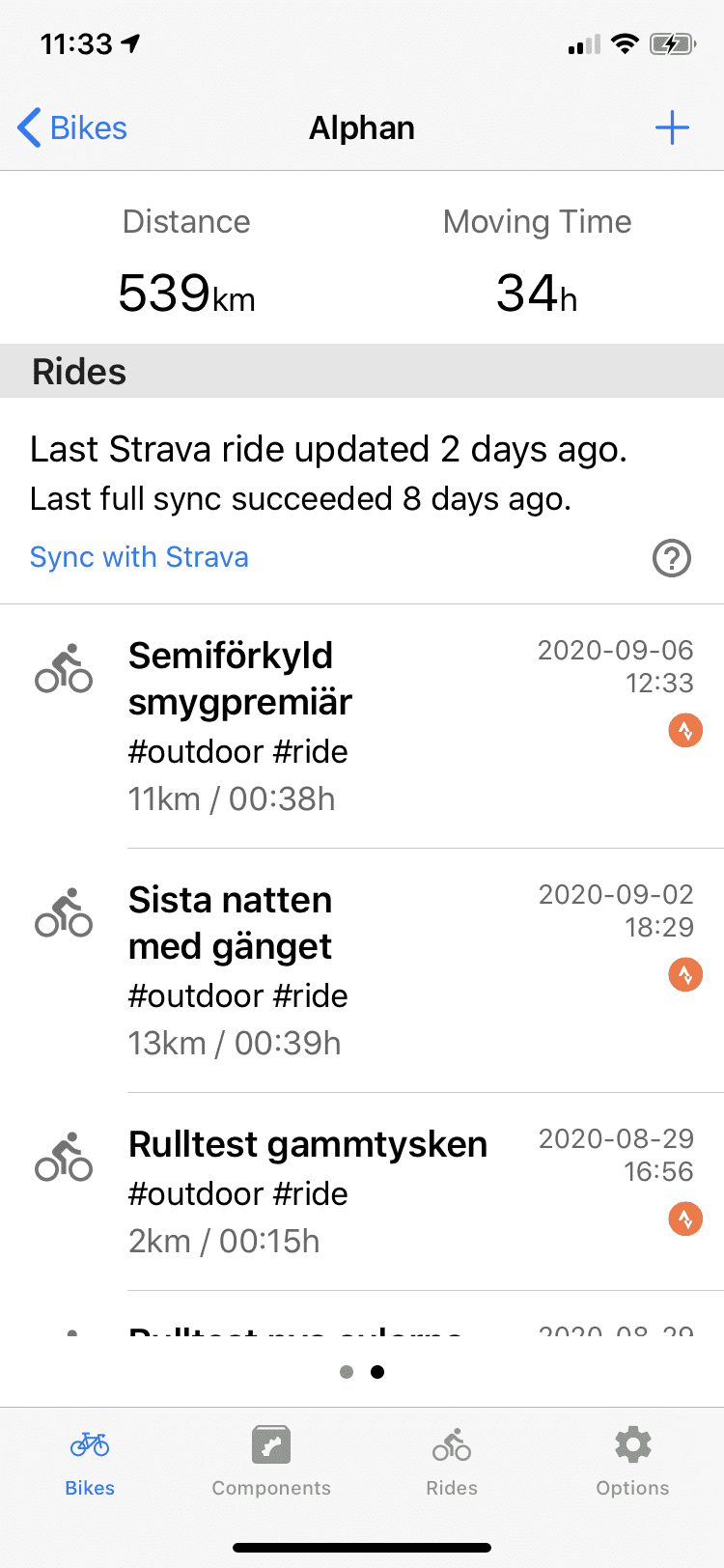Open Sista natten med gänget ride
Screen dimensions: 724x1568
(x=290, y=970)
